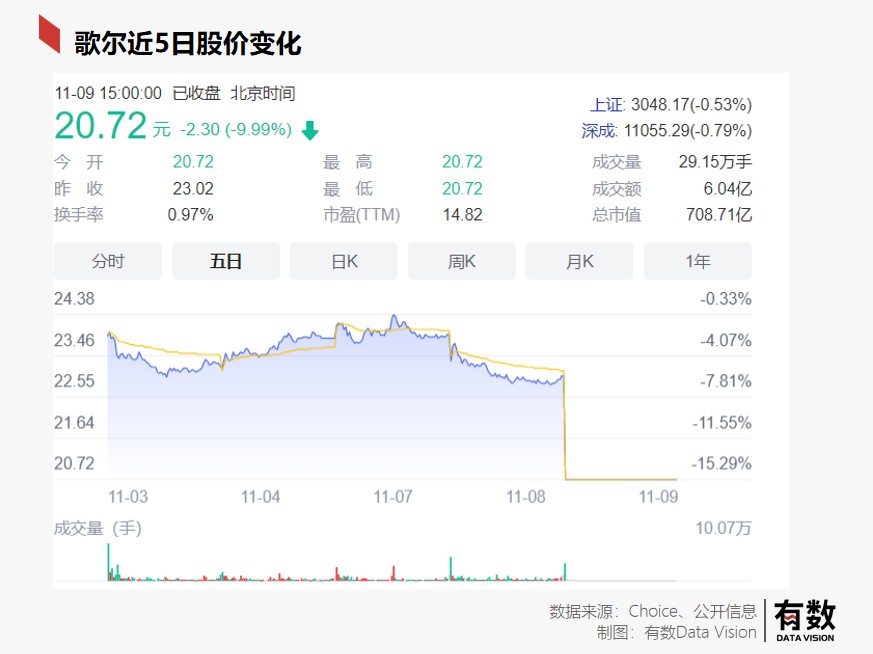Select the 周K tab
873x654 pixels.
point(462,261)
